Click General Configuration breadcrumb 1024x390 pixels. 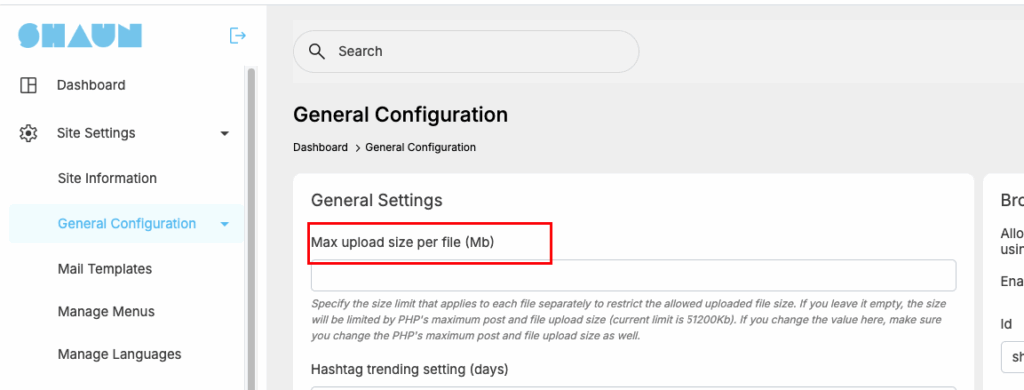(421, 147)
